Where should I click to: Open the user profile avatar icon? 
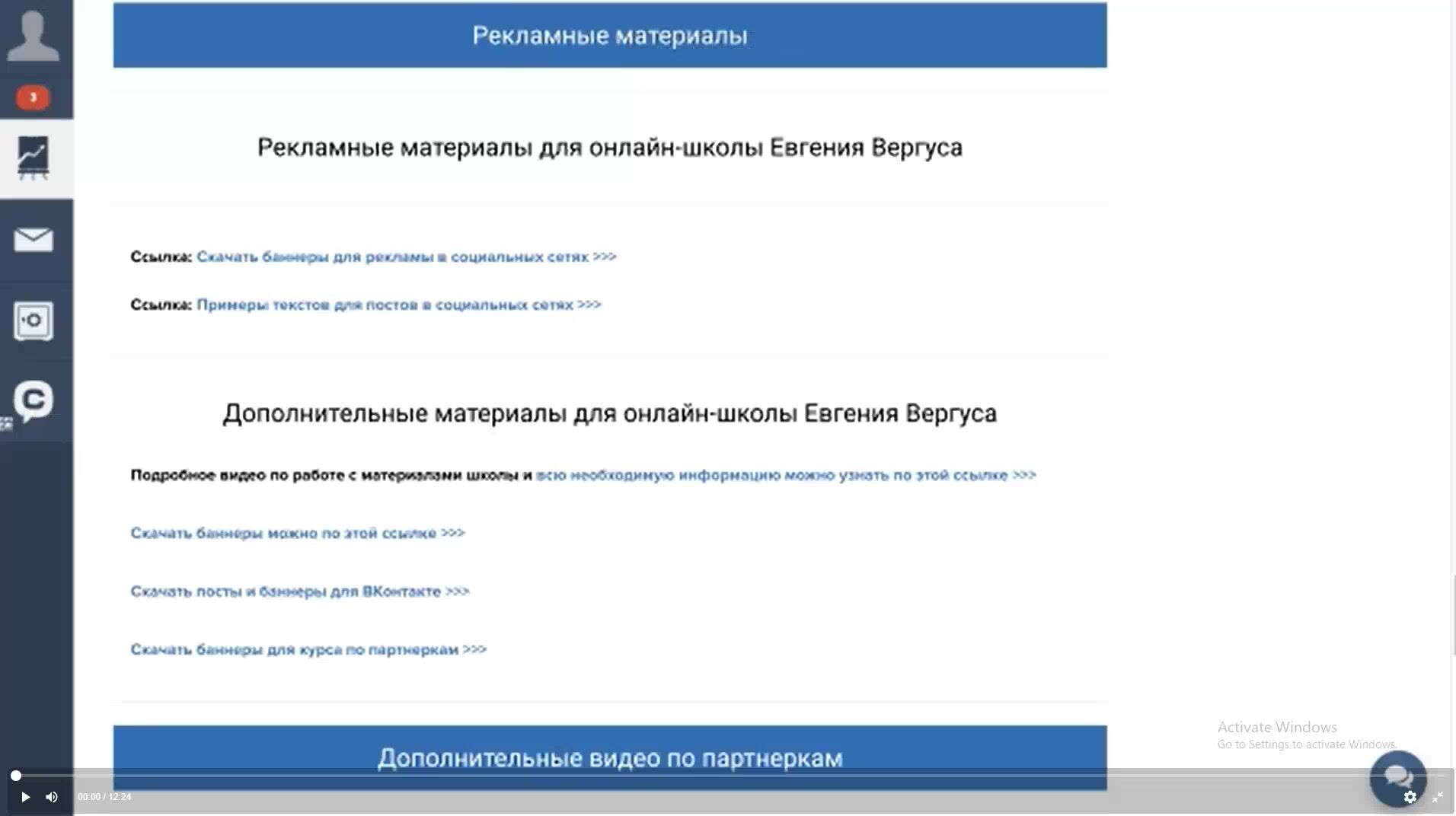tap(34, 36)
